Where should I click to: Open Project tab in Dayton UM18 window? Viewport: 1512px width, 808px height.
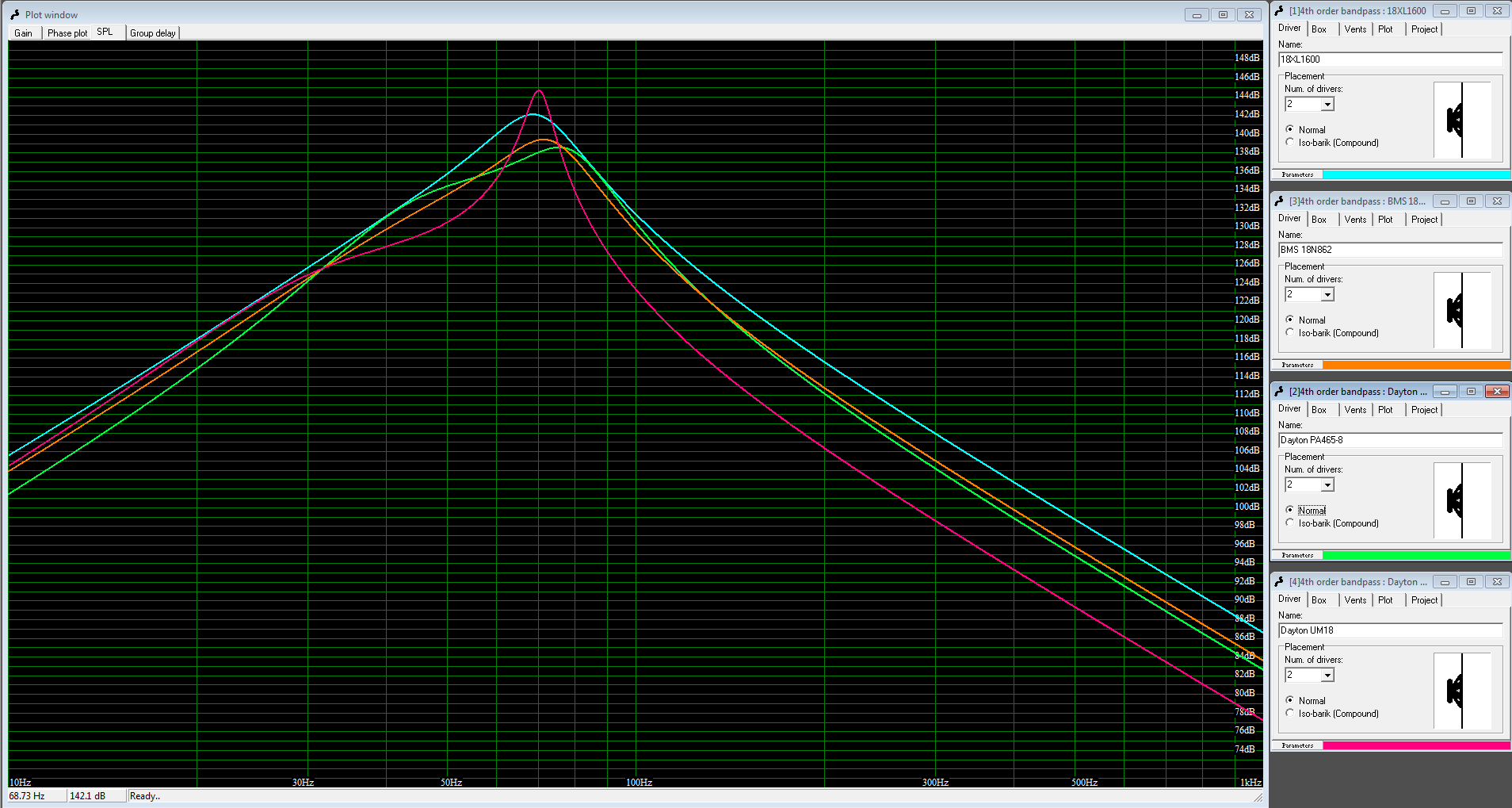coord(1424,600)
